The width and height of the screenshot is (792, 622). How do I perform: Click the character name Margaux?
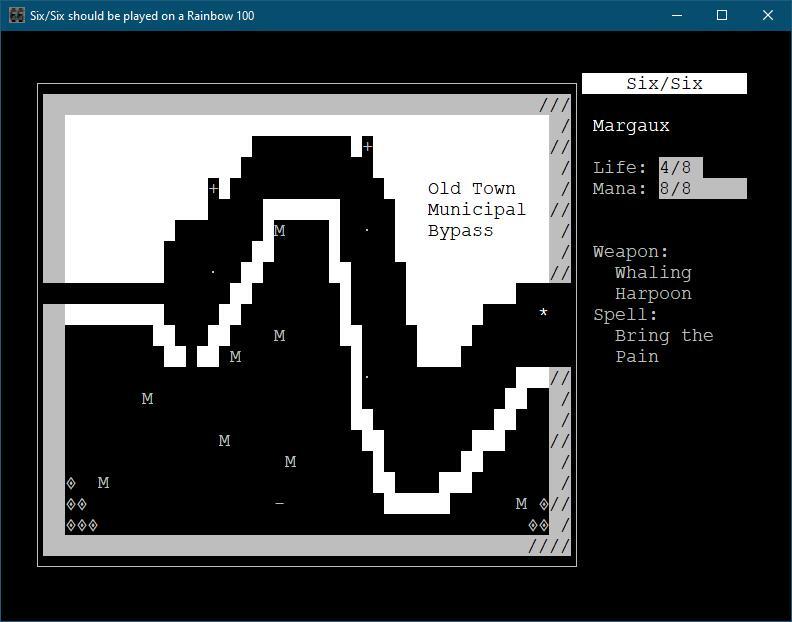tap(631, 126)
